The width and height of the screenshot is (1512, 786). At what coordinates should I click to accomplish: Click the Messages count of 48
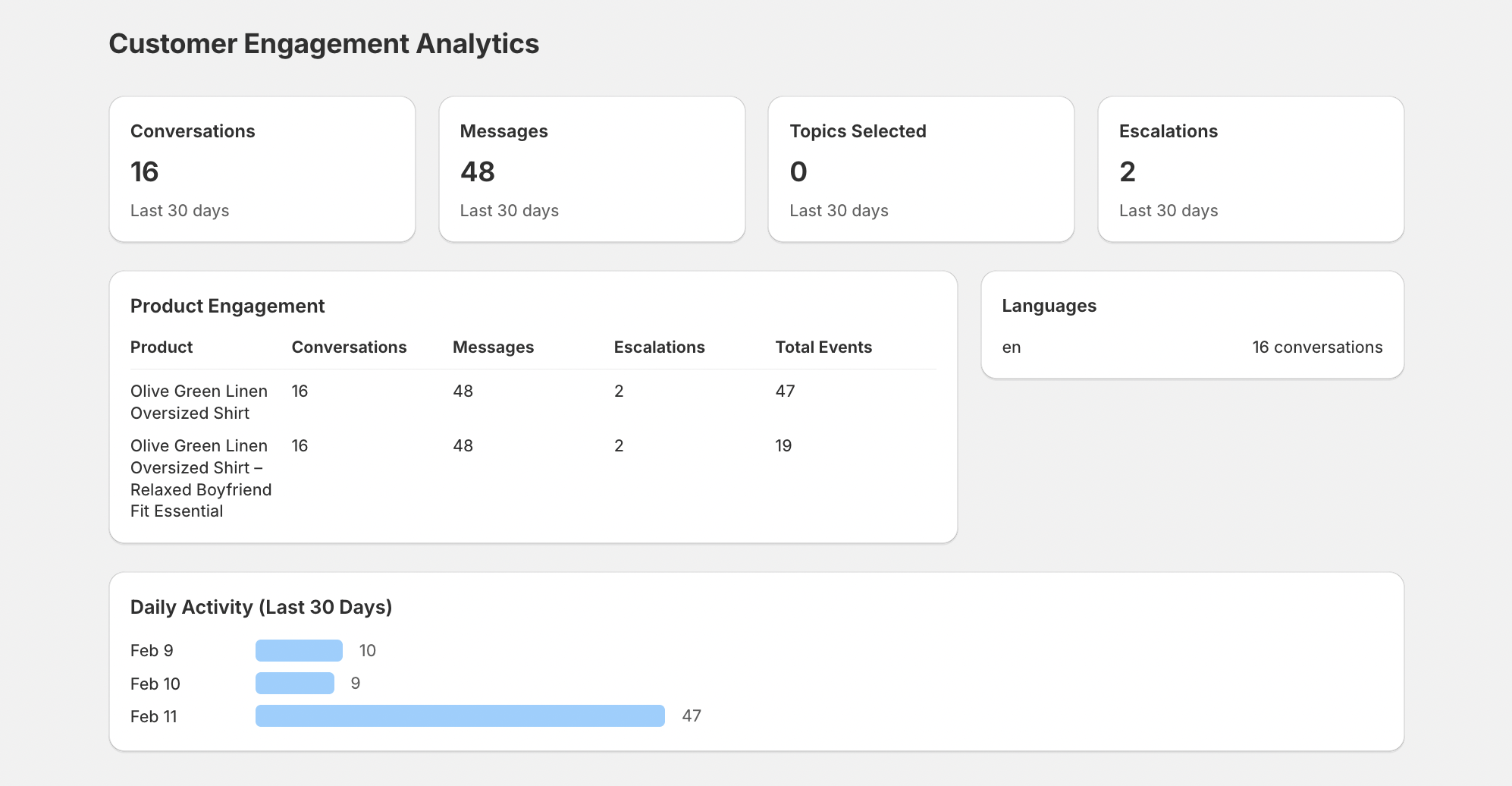pos(478,172)
